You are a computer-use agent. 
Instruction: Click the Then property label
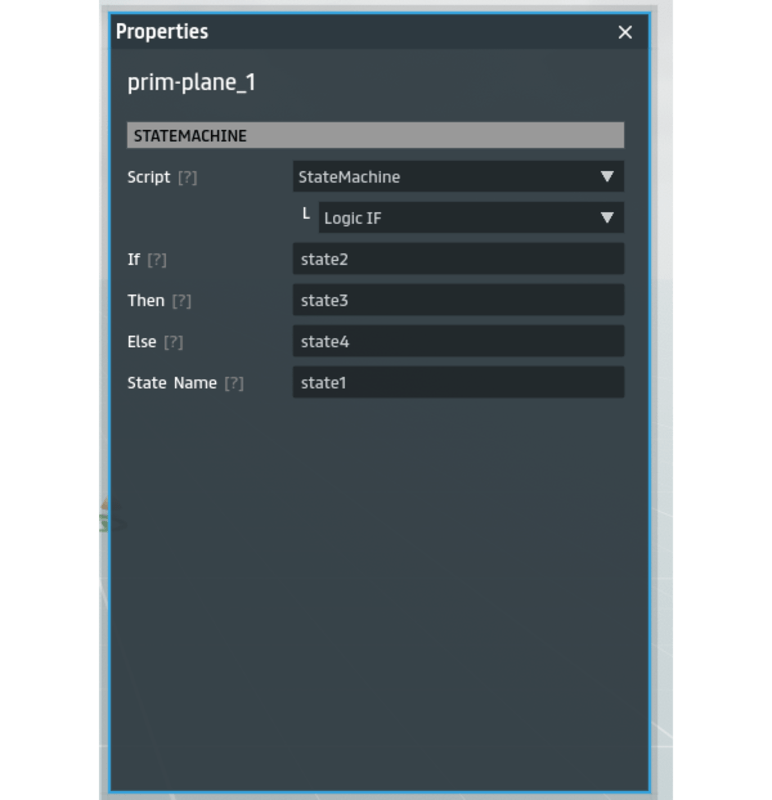tap(146, 300)
